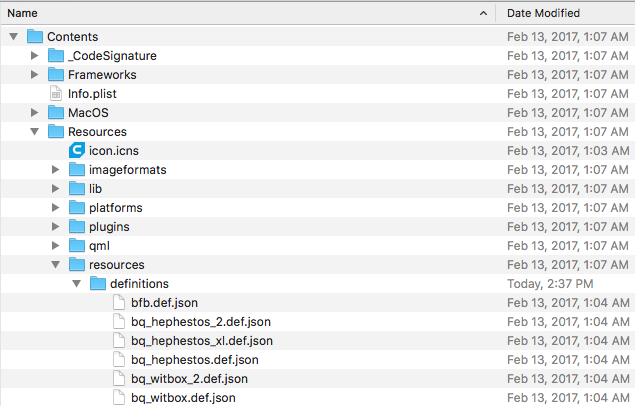635x406 pixels.
Task: Select the Frameworks folder icon
Action: click(56, 75)
